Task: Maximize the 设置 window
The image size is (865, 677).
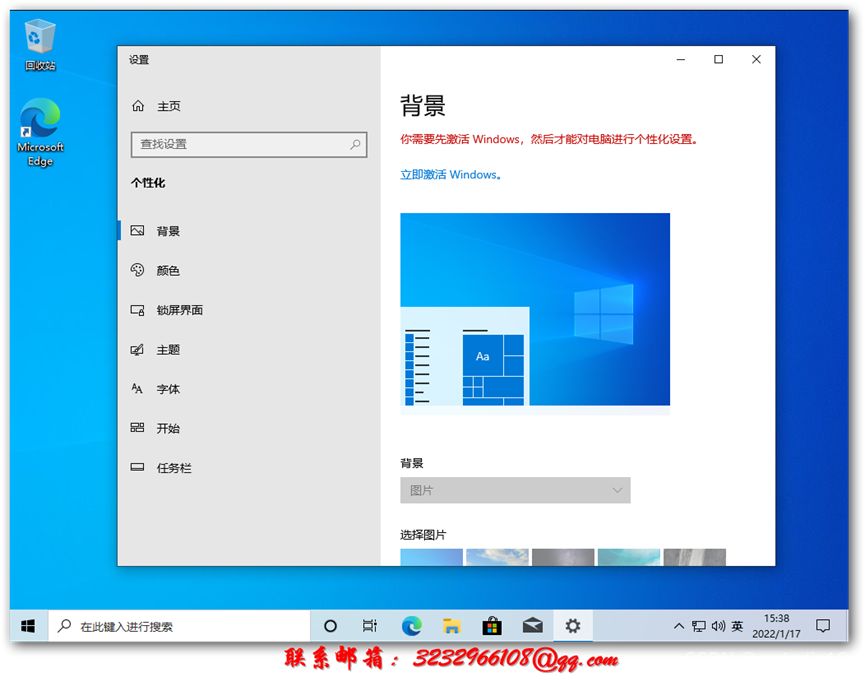Action: tap(718, 59)
